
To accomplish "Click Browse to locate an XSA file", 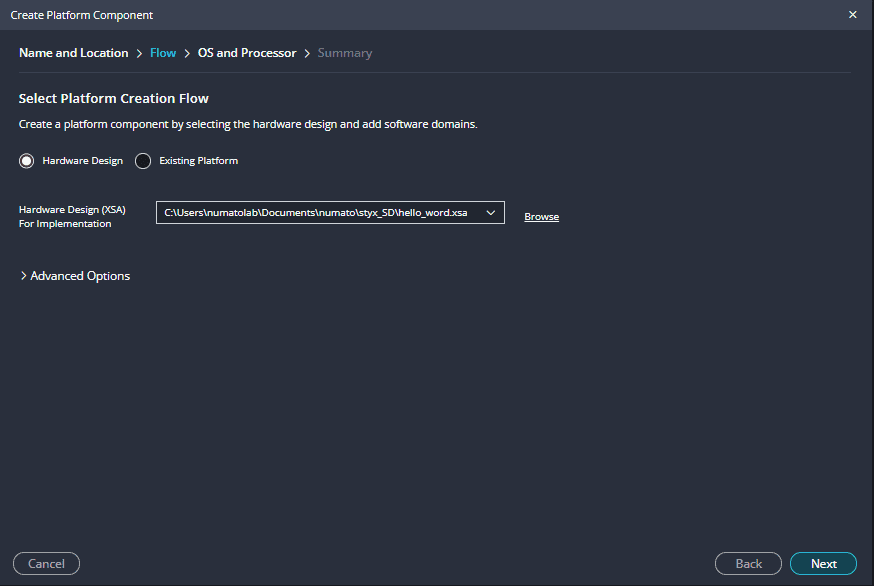I will [x=541, y=217].
